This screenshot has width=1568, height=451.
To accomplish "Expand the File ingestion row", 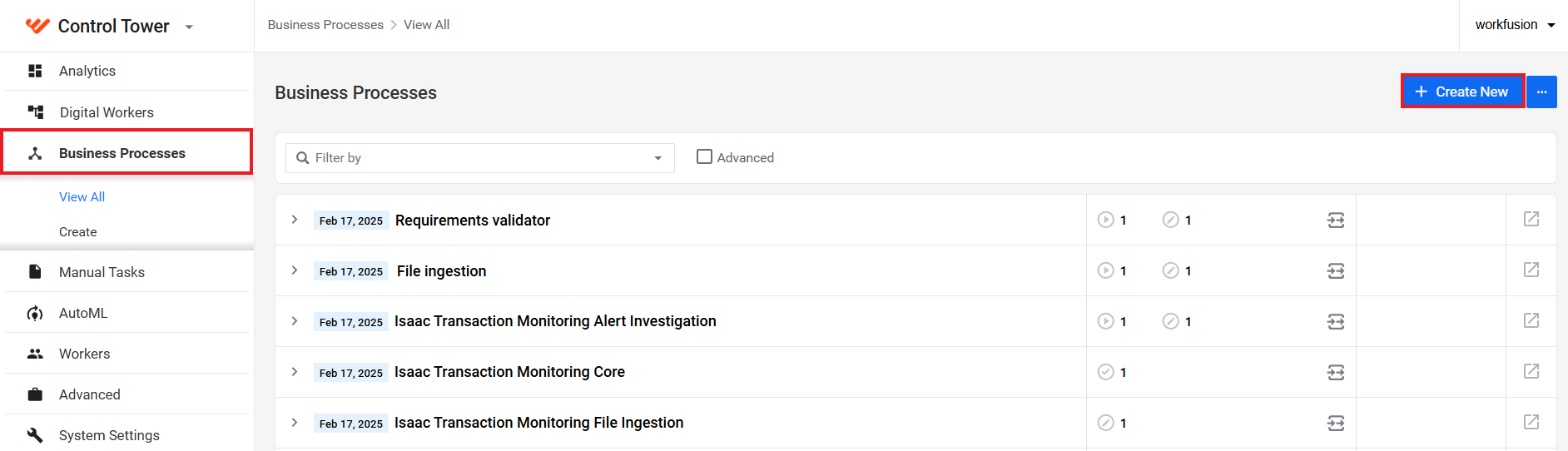I will [294, 270].
